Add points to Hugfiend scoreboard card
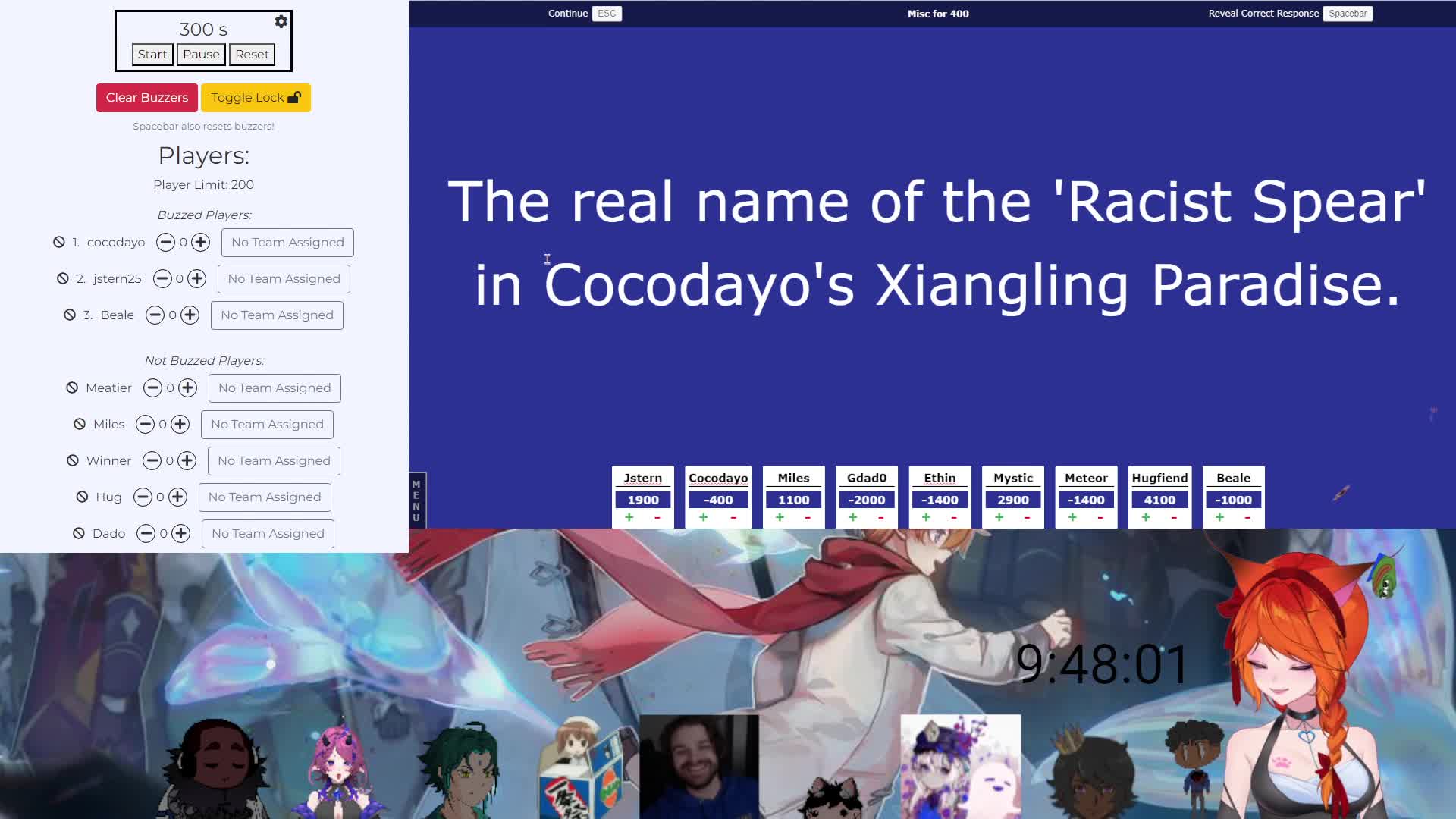This screenshot has height=819, width=1456. 1146,517
